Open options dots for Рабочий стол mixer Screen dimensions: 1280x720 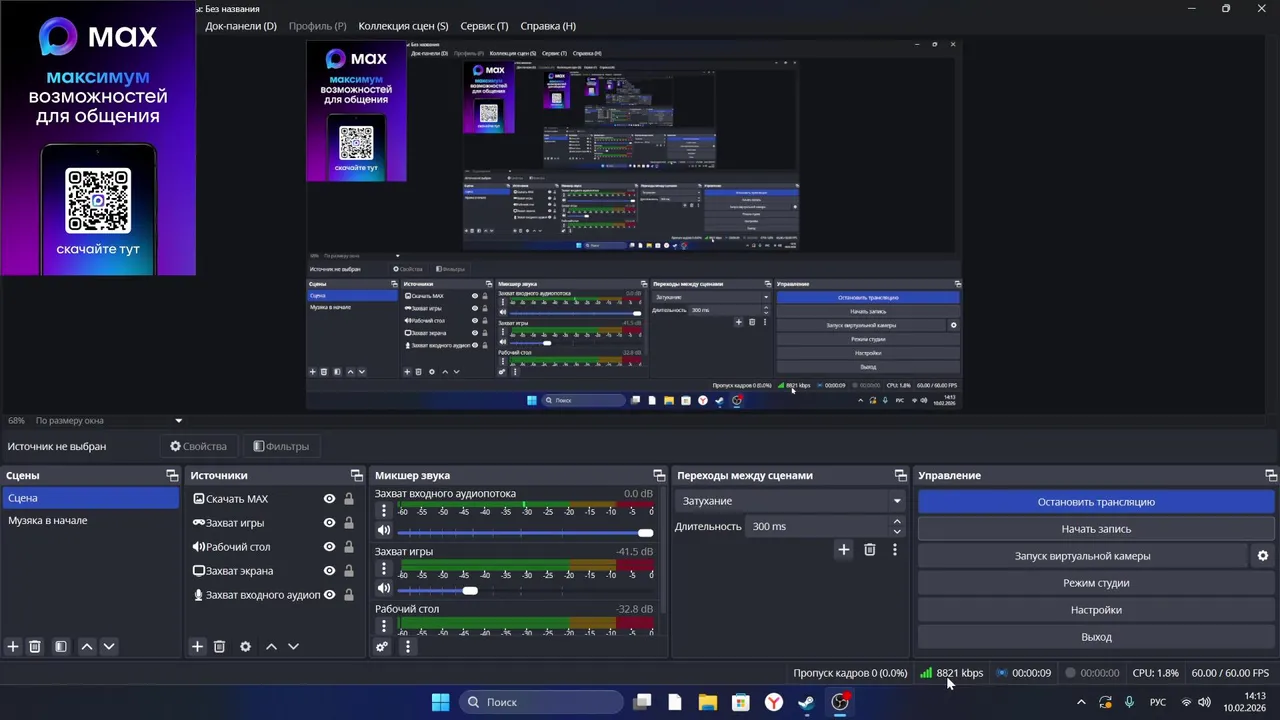(x=383, y=626)
